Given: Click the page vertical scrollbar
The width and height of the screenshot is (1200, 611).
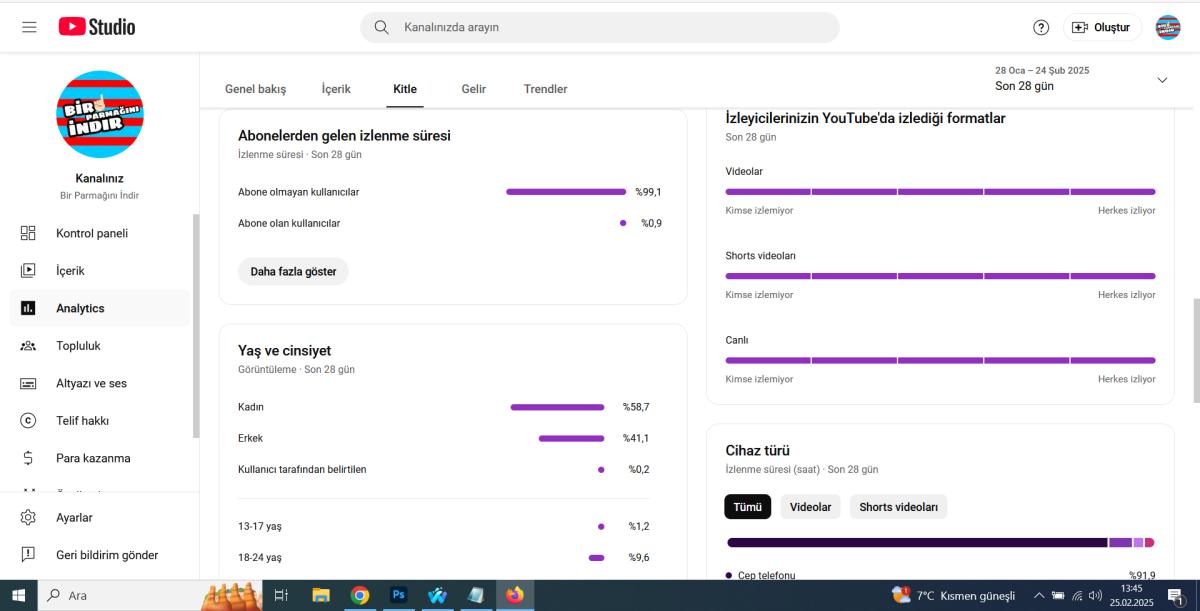Looking at the screenshot, I should [x=1196, y=350].
